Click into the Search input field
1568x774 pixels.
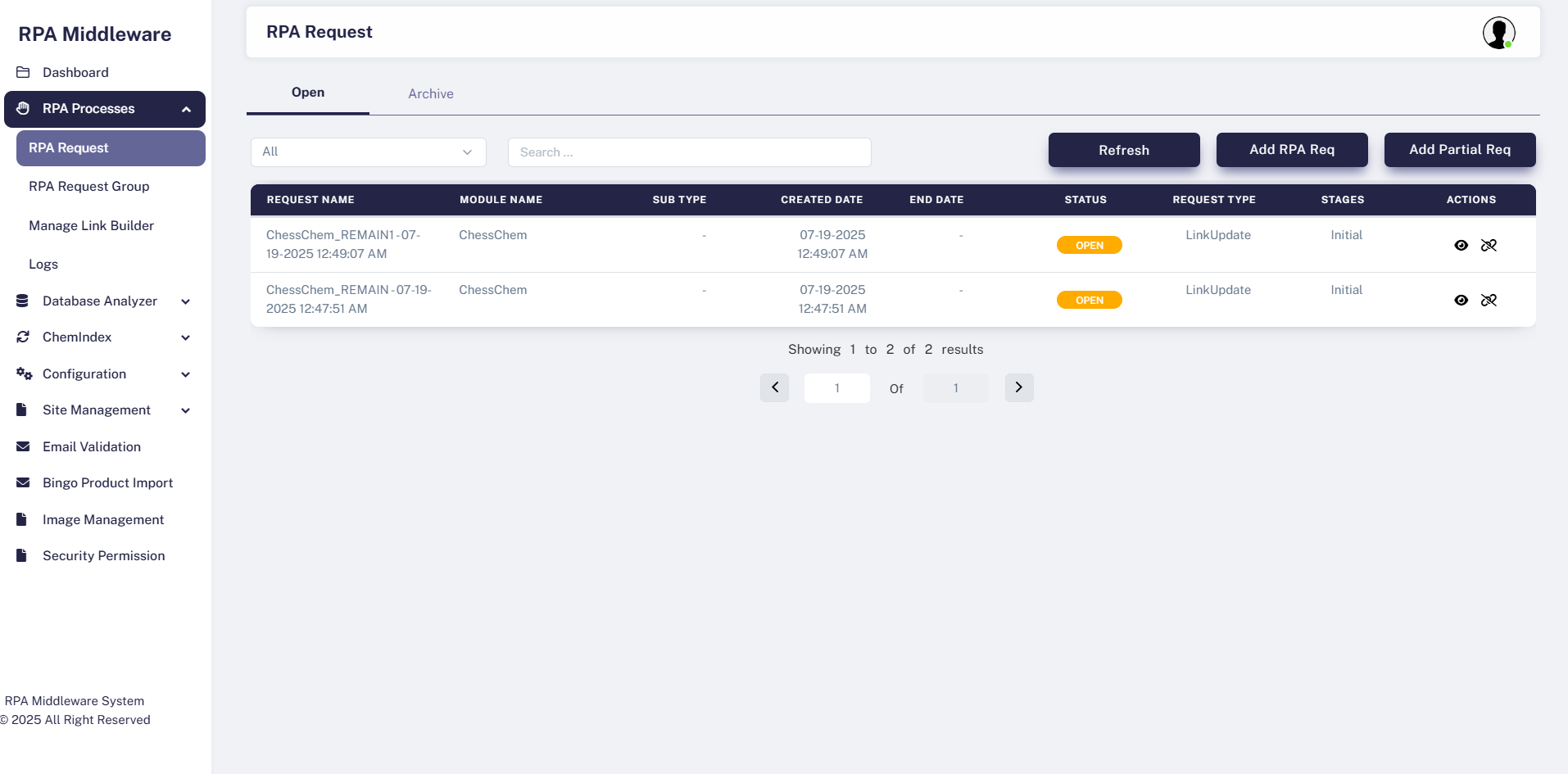(x=688, y=152)
